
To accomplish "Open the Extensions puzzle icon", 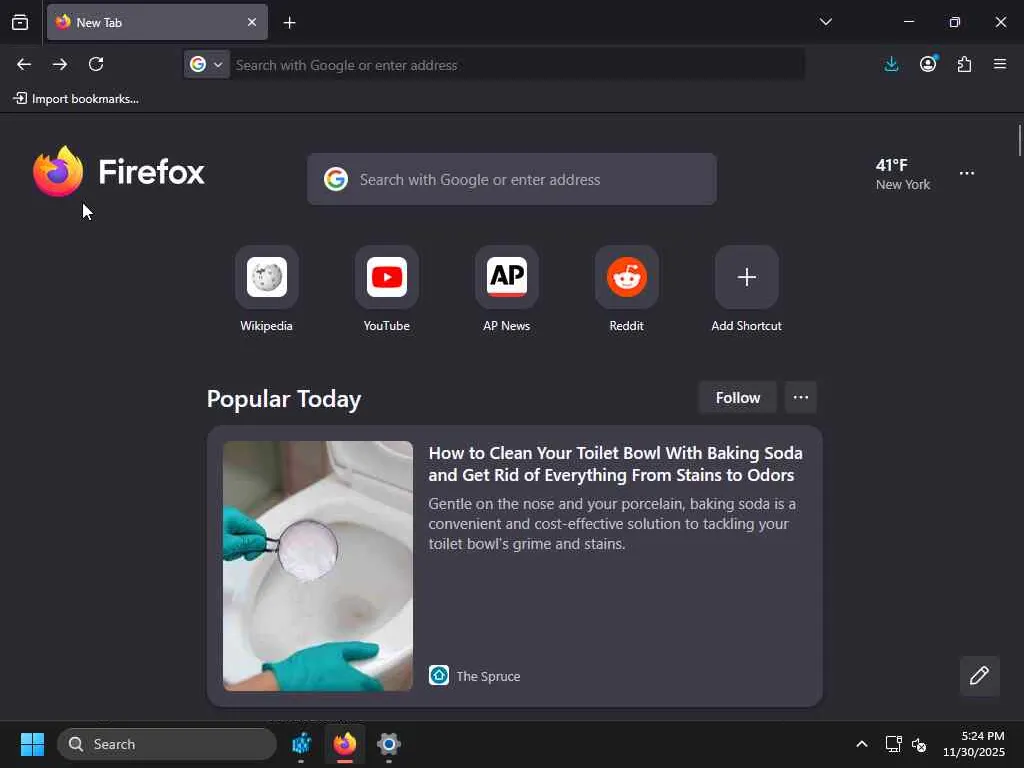I will pyautogui.click(x=964, y=64).
